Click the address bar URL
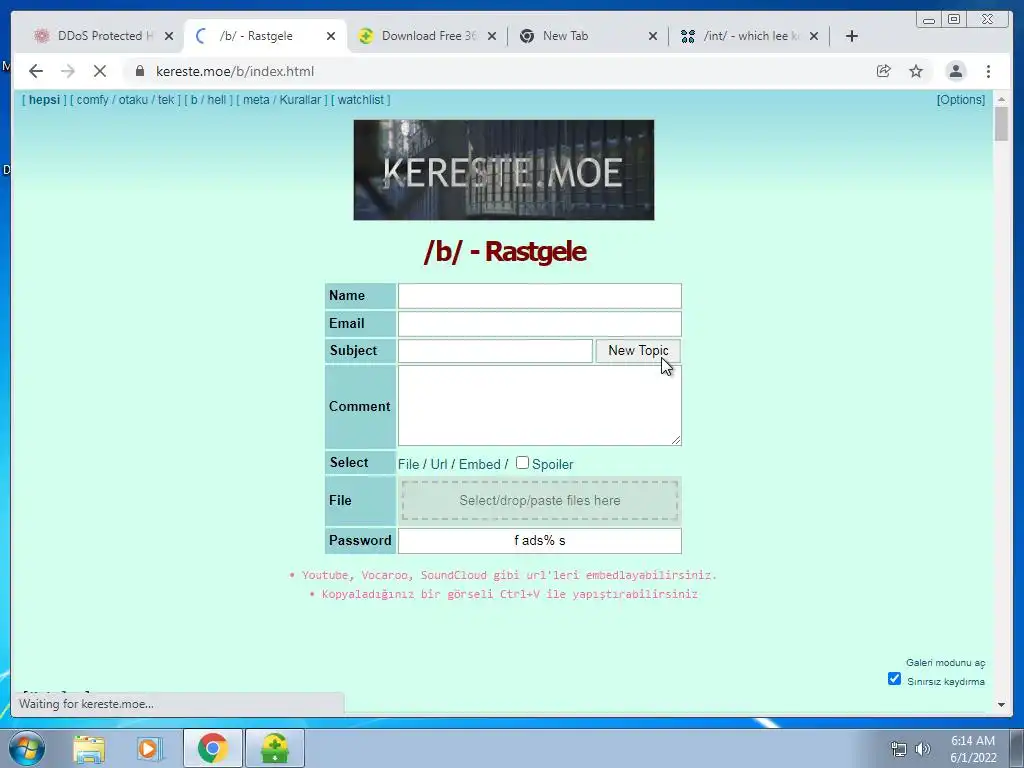The width and height of the screenshot is (1024, 768). point(235,71)
